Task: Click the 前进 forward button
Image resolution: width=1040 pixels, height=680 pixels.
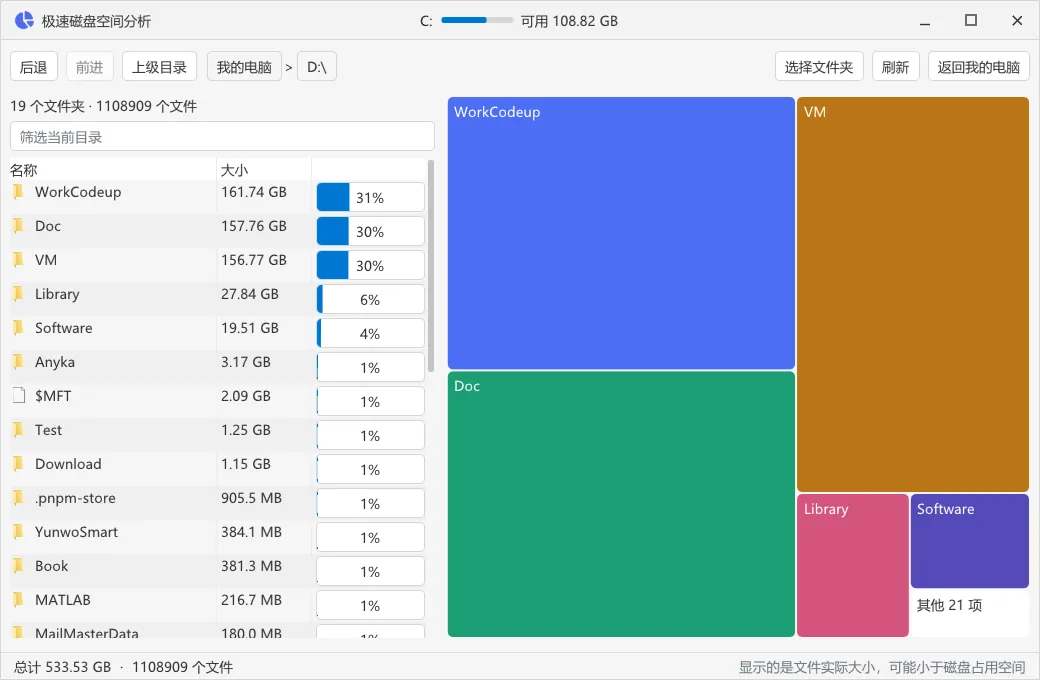Action: (90, 66)
